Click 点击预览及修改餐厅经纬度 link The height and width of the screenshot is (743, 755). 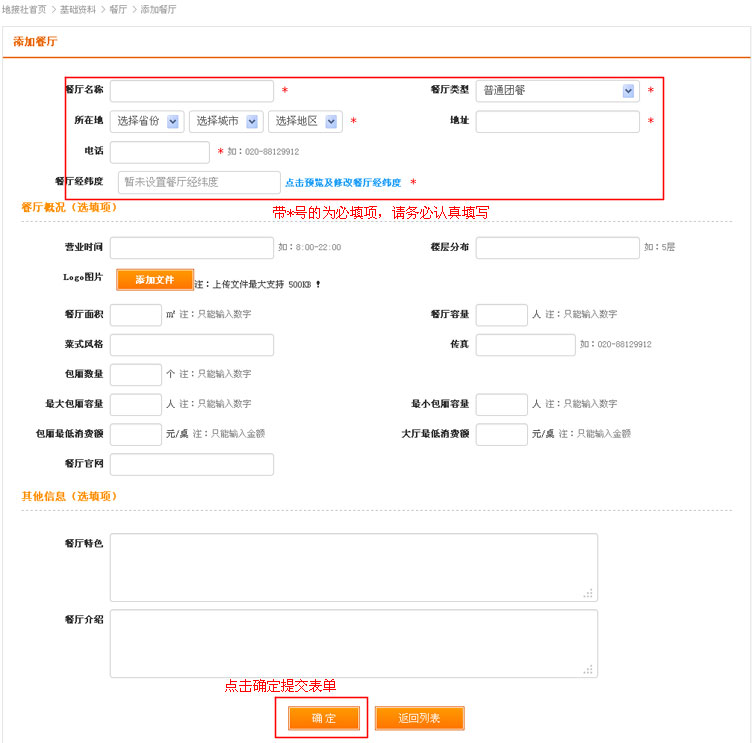[343, 183]
